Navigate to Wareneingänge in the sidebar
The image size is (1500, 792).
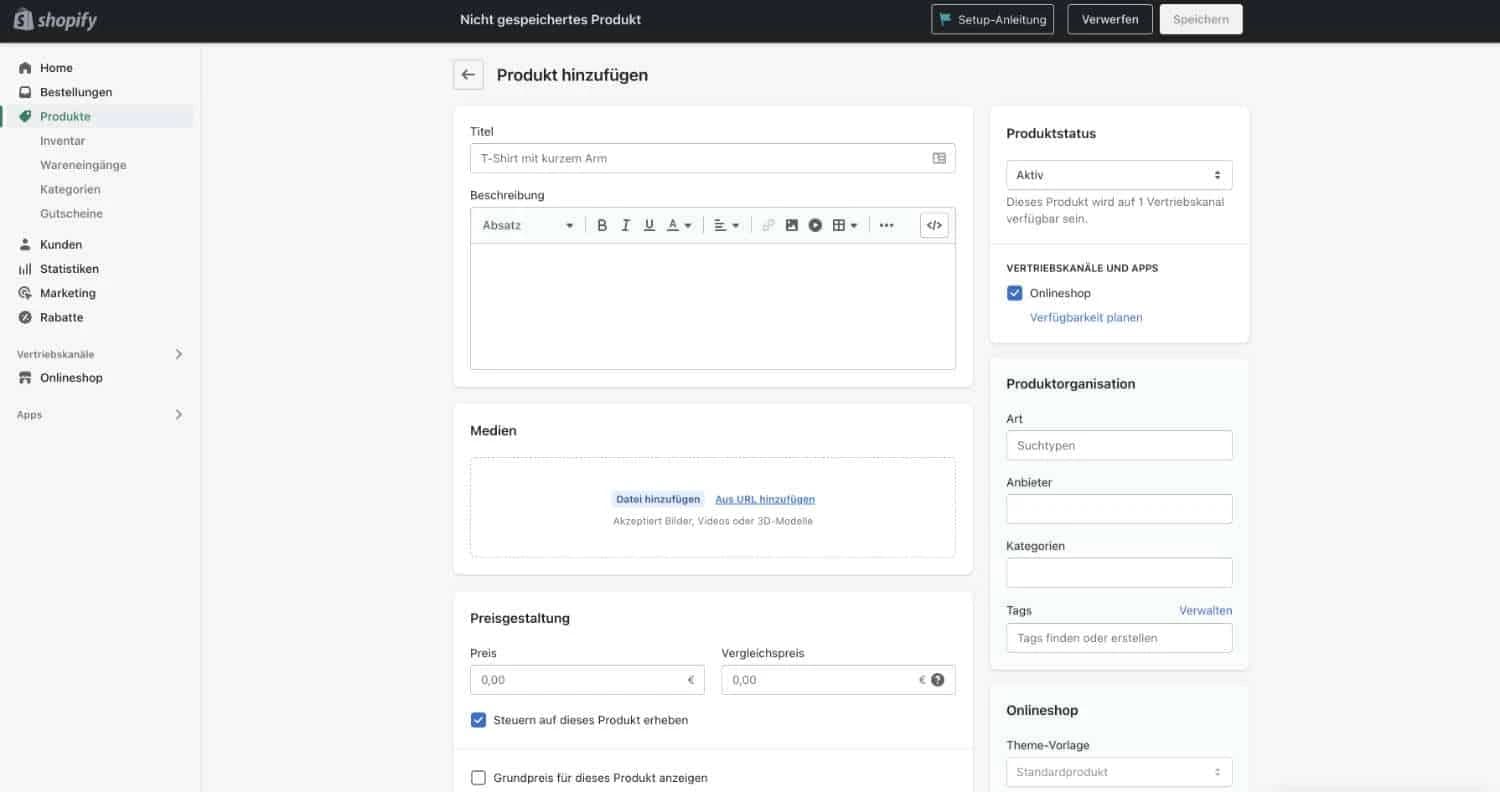83,164
